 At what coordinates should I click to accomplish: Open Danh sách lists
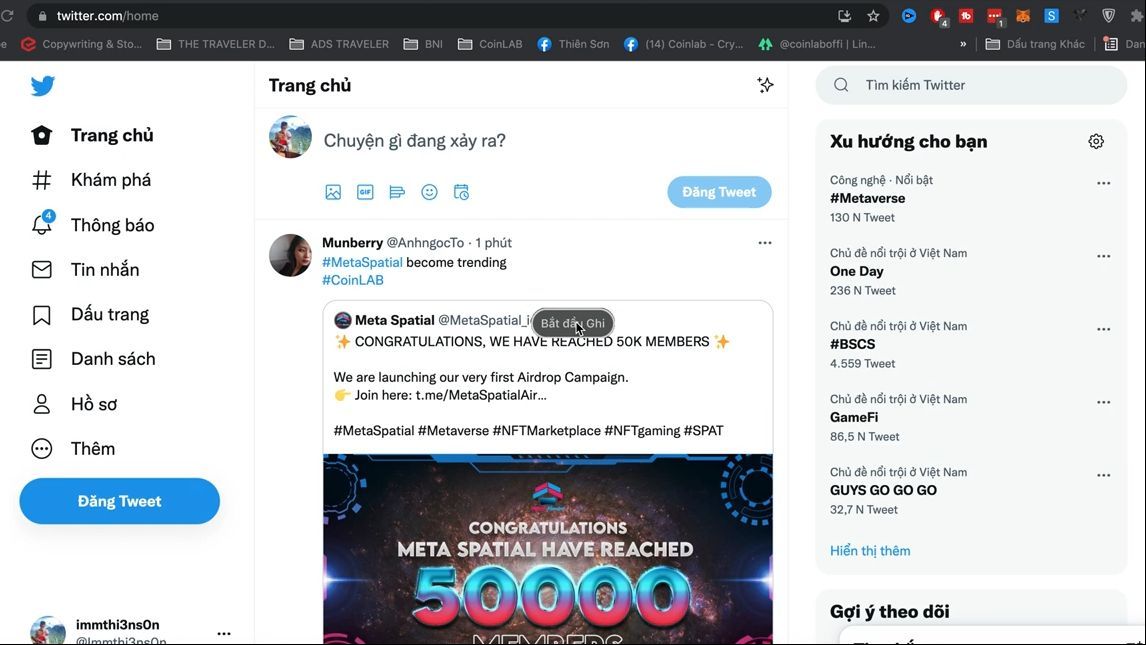[94, 359]
